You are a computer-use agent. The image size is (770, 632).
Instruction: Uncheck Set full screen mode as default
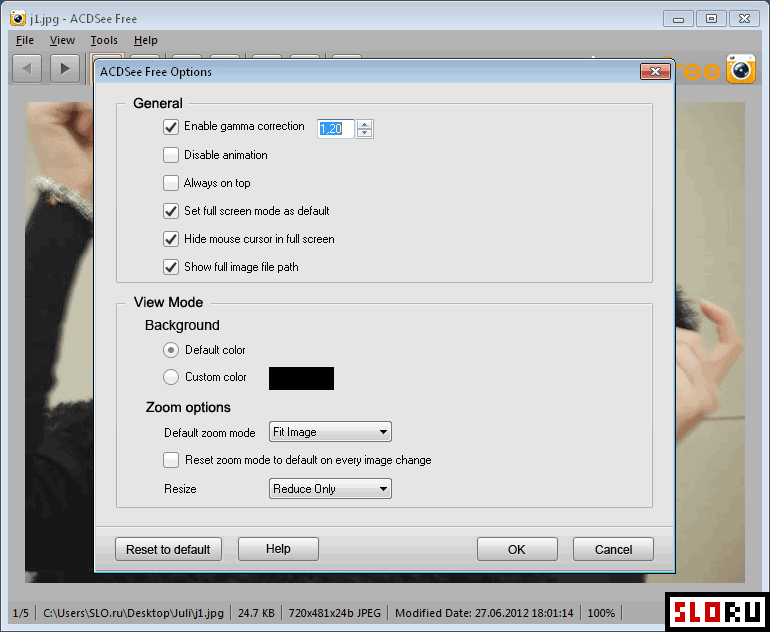tap(171, 211)
